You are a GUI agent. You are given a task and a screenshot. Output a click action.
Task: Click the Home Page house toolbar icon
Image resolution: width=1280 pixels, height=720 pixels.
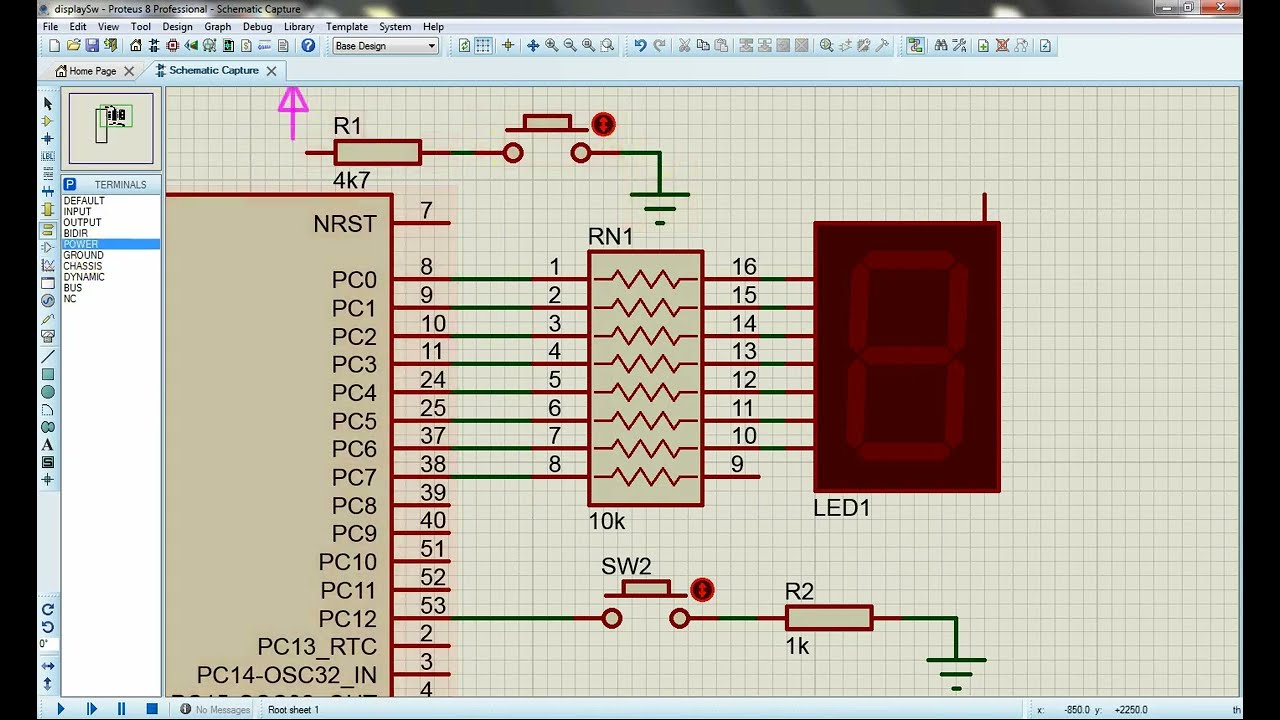136,46
